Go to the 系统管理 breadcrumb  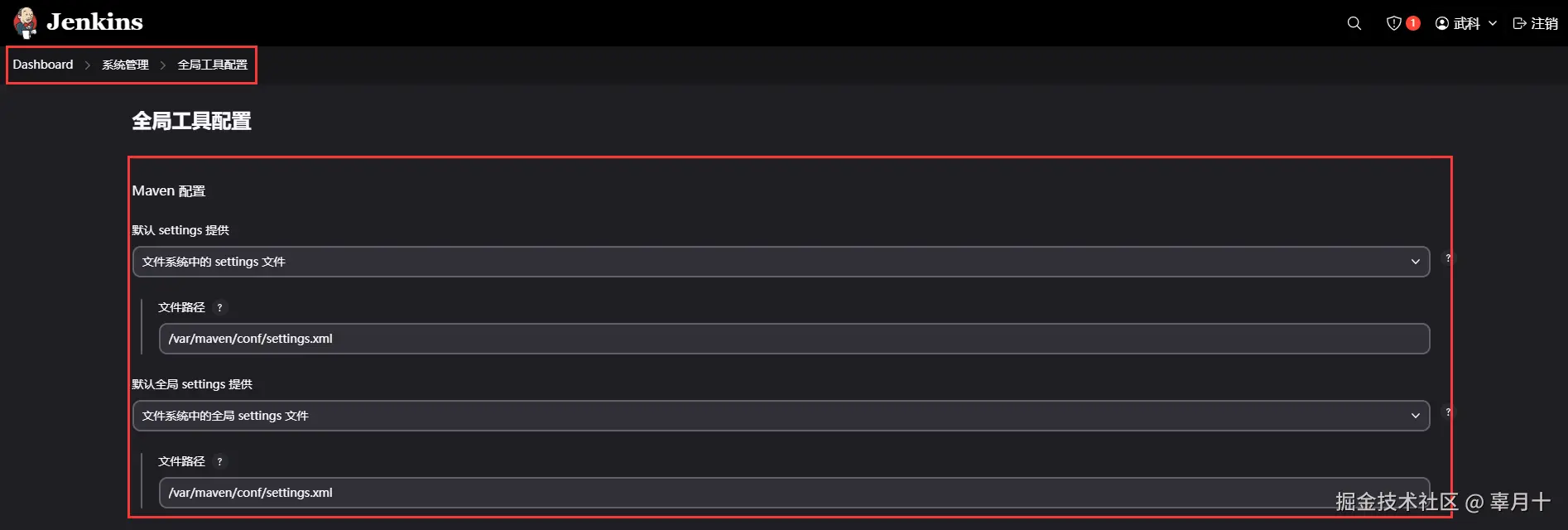pos(125,65)
